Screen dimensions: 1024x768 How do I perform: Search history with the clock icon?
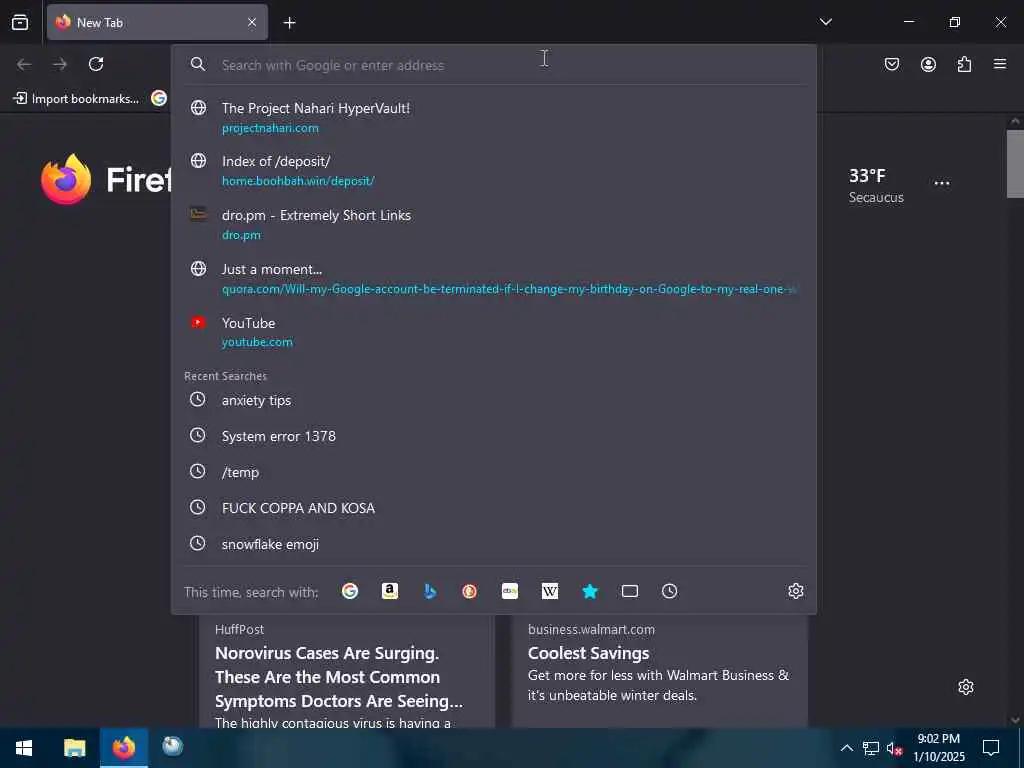669,591
